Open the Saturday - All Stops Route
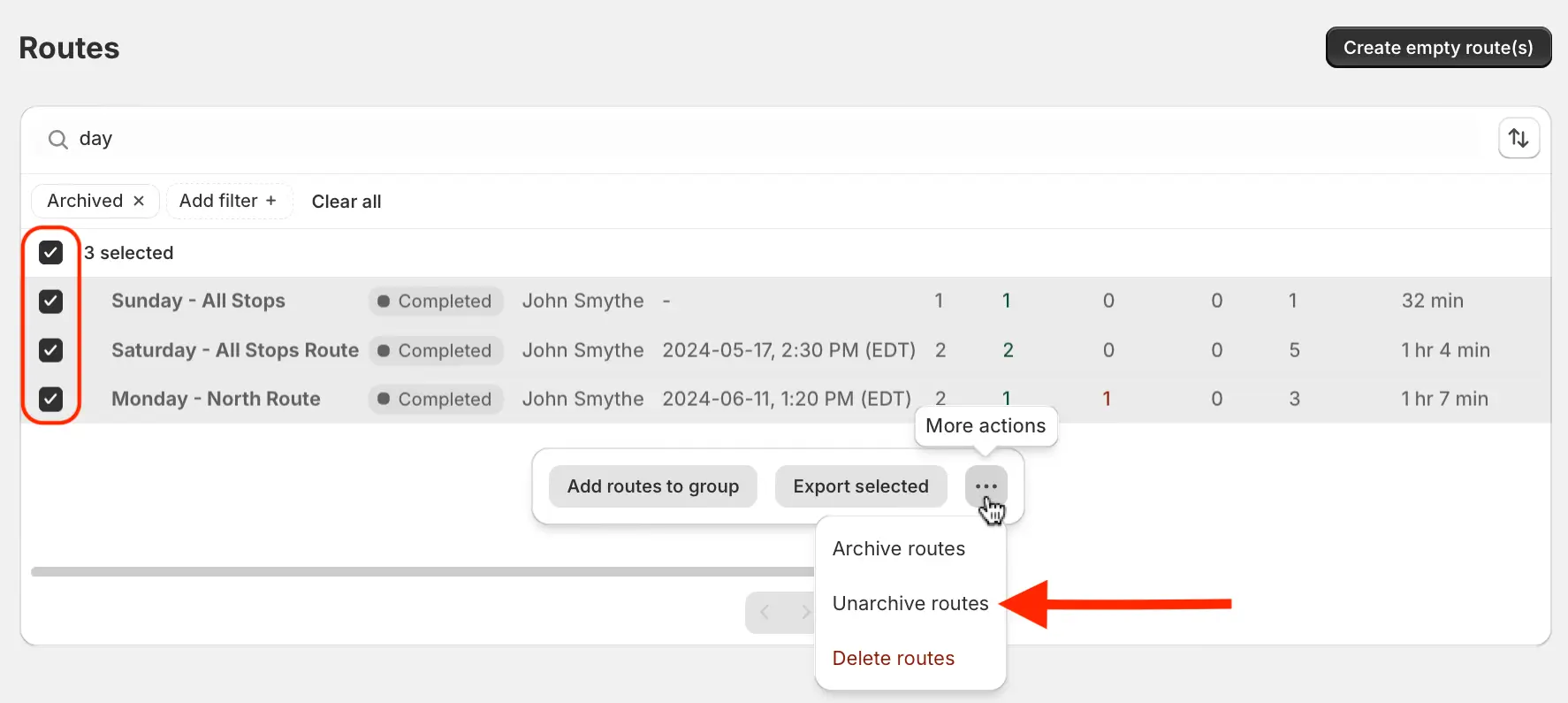Image resolution: width=1568 pixels, height=703 pixels. (235, 350)
